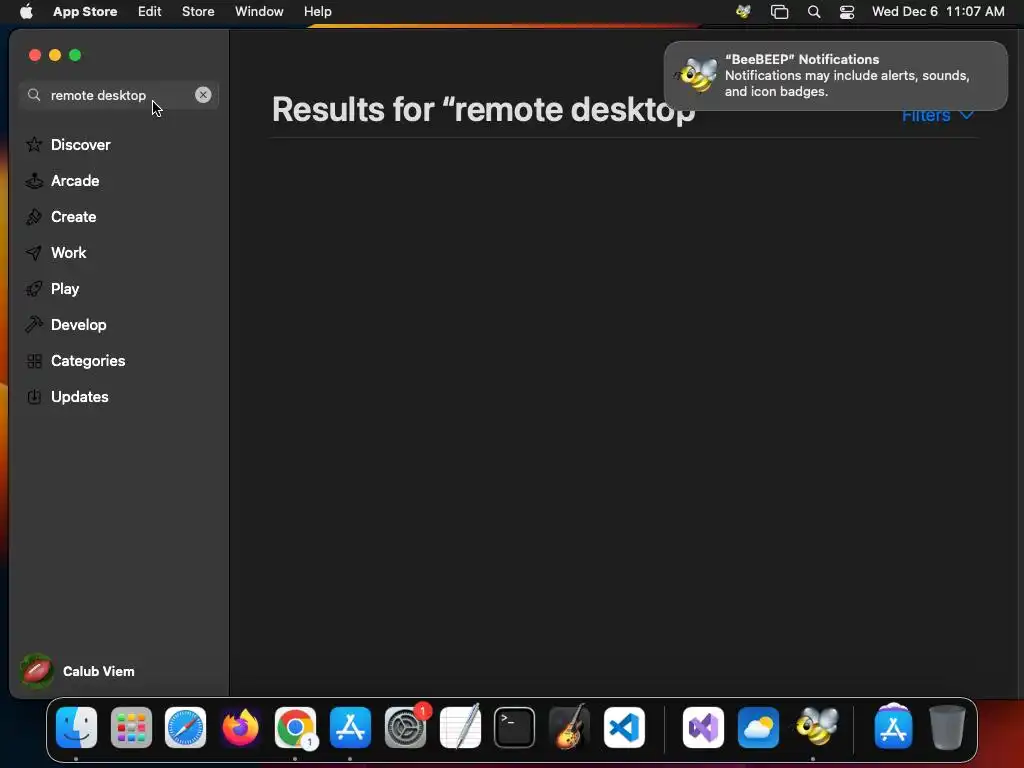Open Spotlight search in menu bar

click(x=814, y=12)
